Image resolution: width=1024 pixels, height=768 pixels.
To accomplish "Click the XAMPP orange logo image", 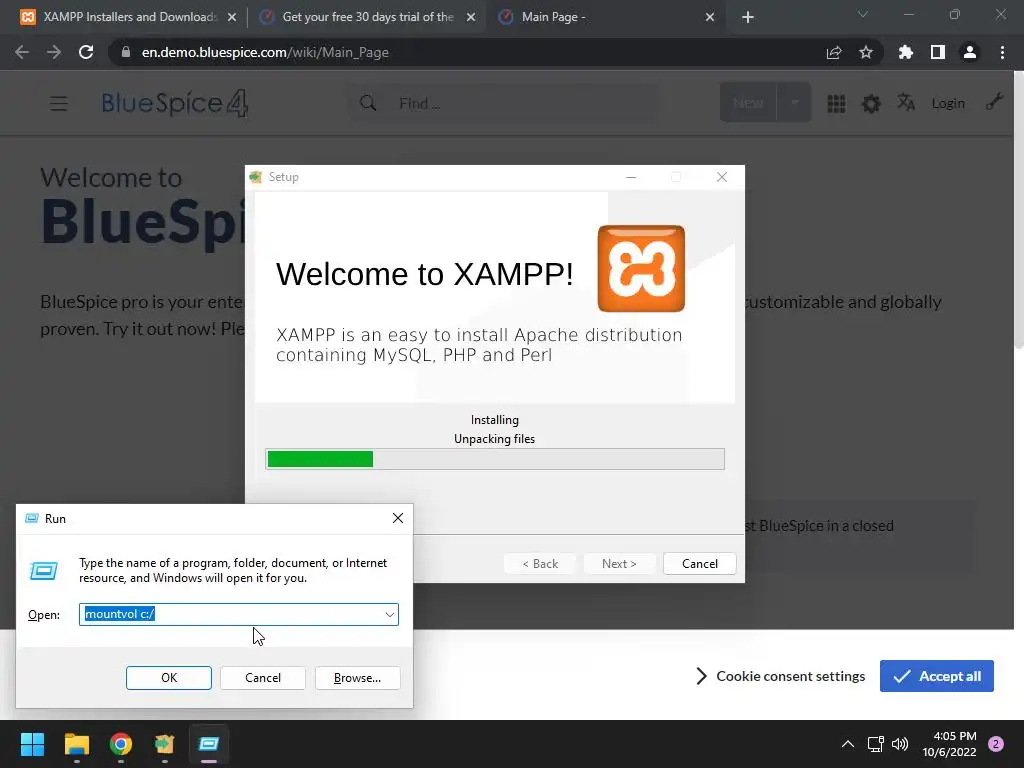I will coord(641,268).
